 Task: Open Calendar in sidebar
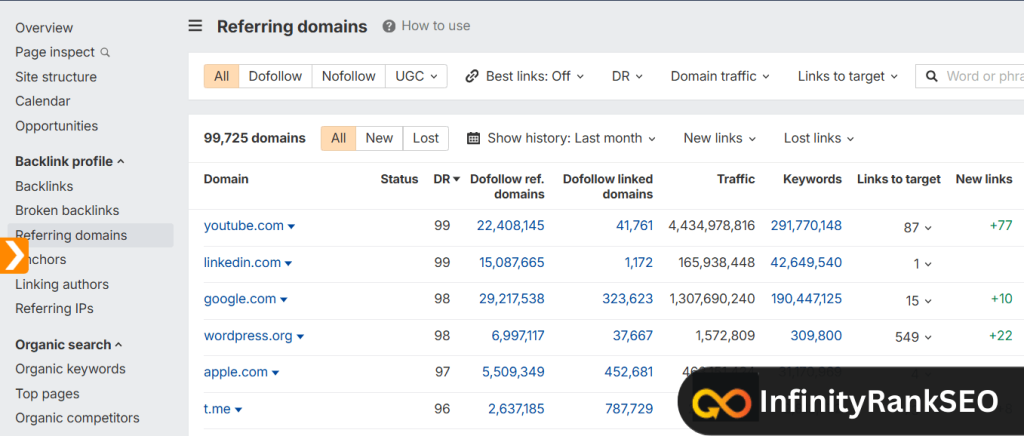[x=42, y=101]
